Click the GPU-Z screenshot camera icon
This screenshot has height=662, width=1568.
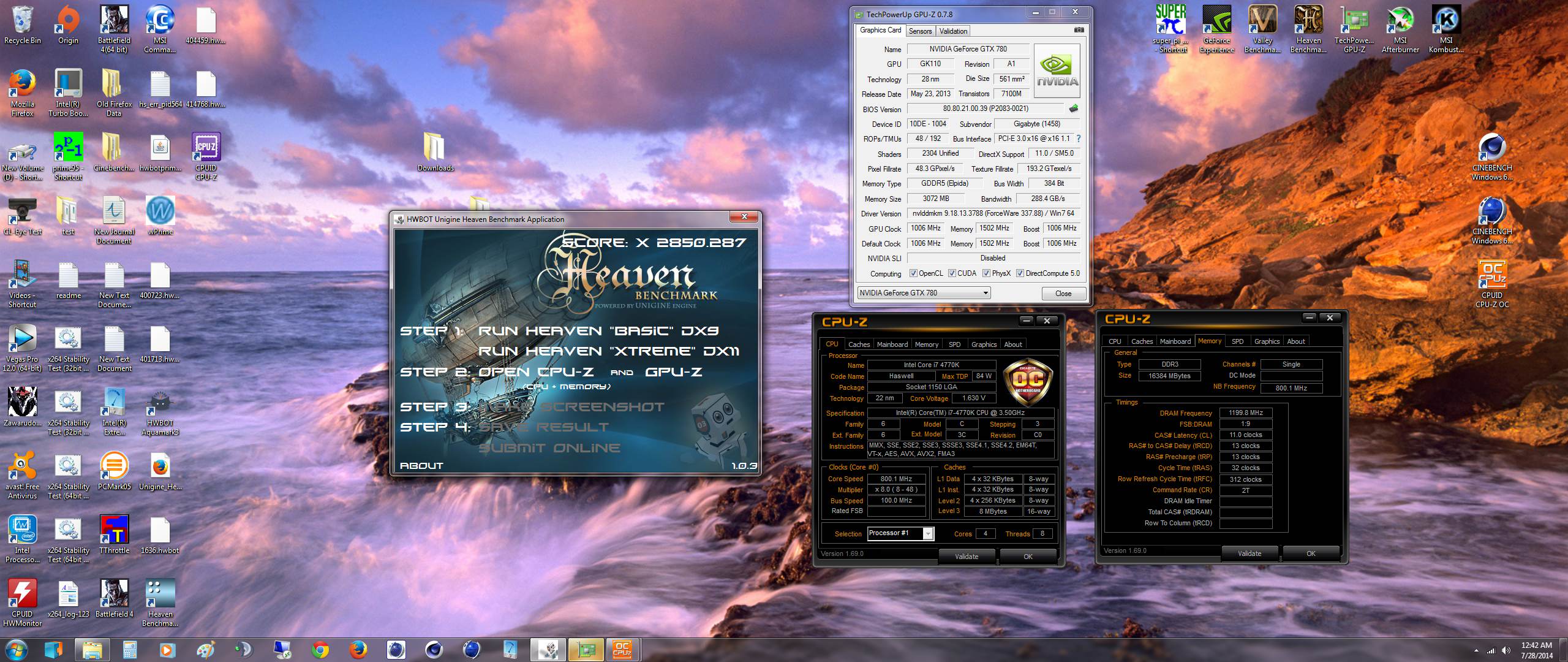(x=1079, y=30)
